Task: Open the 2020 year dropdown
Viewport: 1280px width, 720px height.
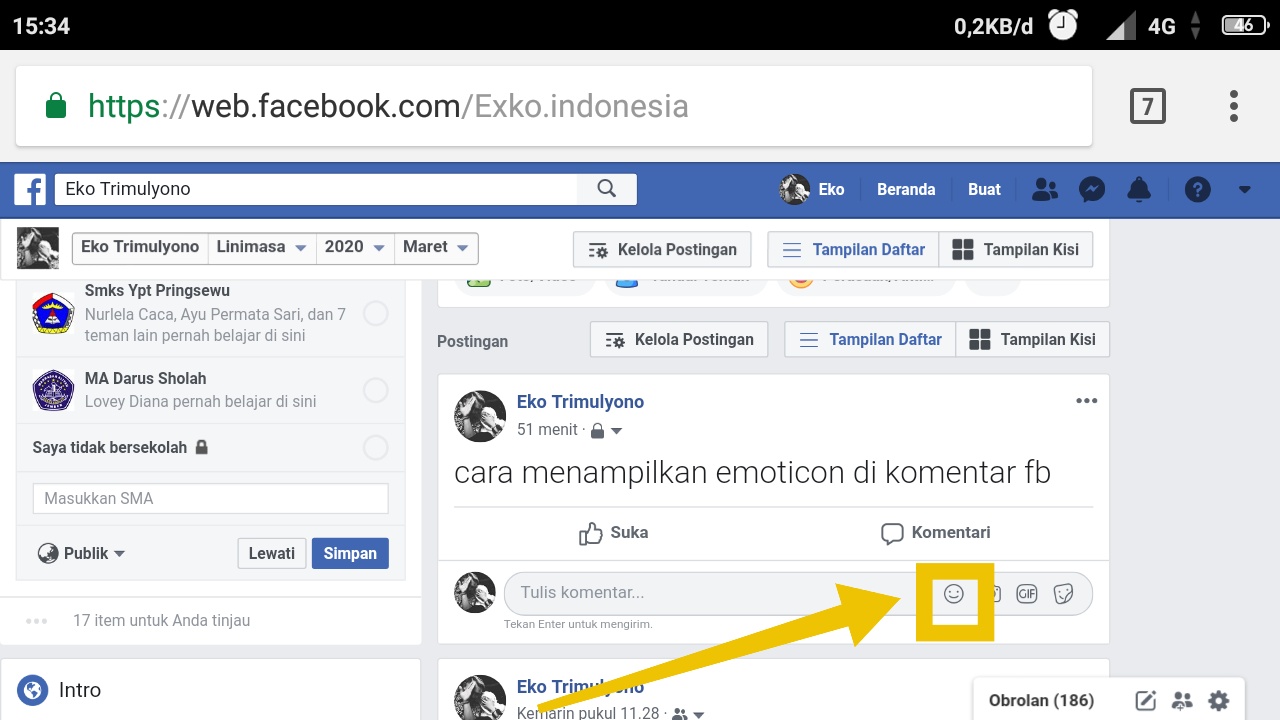Action: [355, 248]
